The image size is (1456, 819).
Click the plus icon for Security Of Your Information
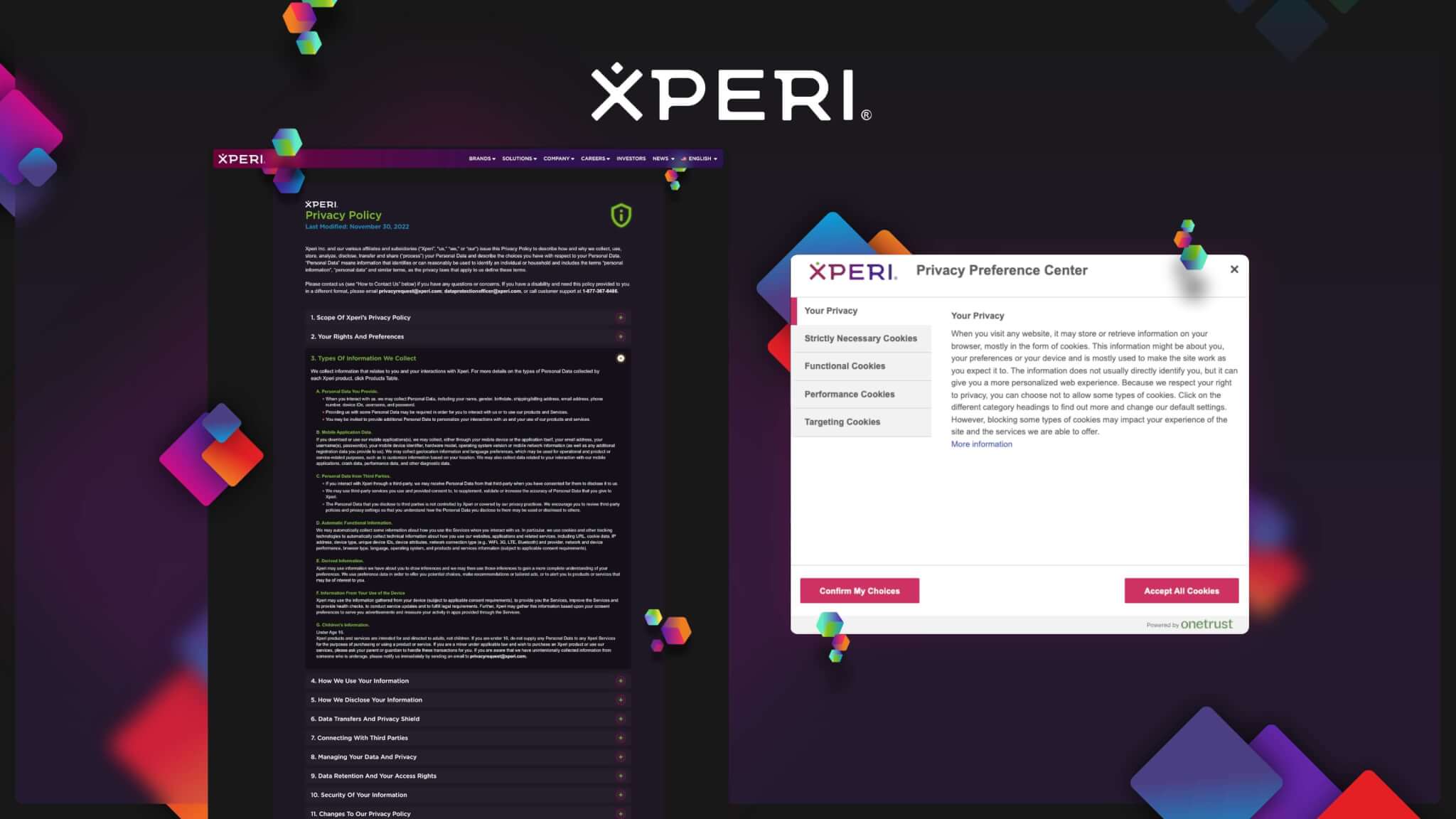pyautogui.click(x=621, y=795)
